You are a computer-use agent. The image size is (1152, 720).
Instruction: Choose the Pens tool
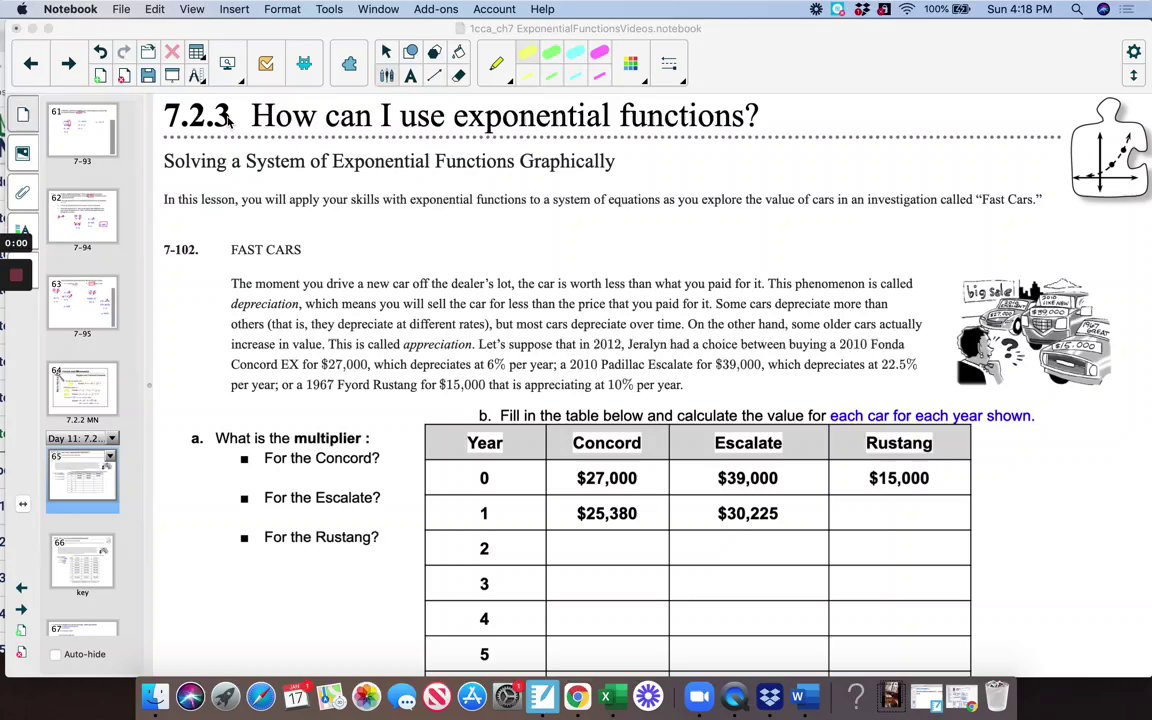(x=386, y=75)
